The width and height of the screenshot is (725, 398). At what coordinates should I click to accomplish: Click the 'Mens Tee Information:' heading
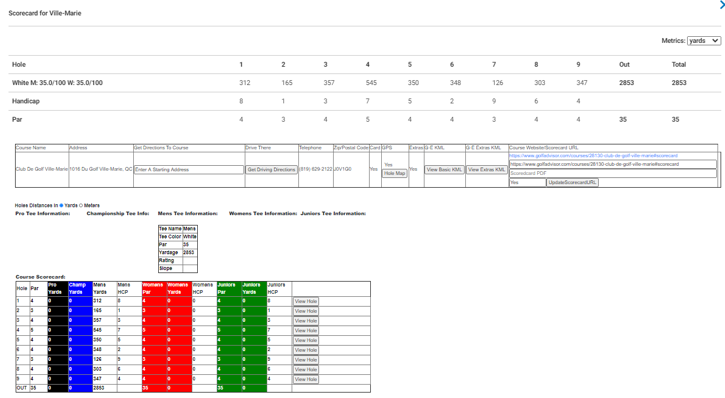coord(188,214)
